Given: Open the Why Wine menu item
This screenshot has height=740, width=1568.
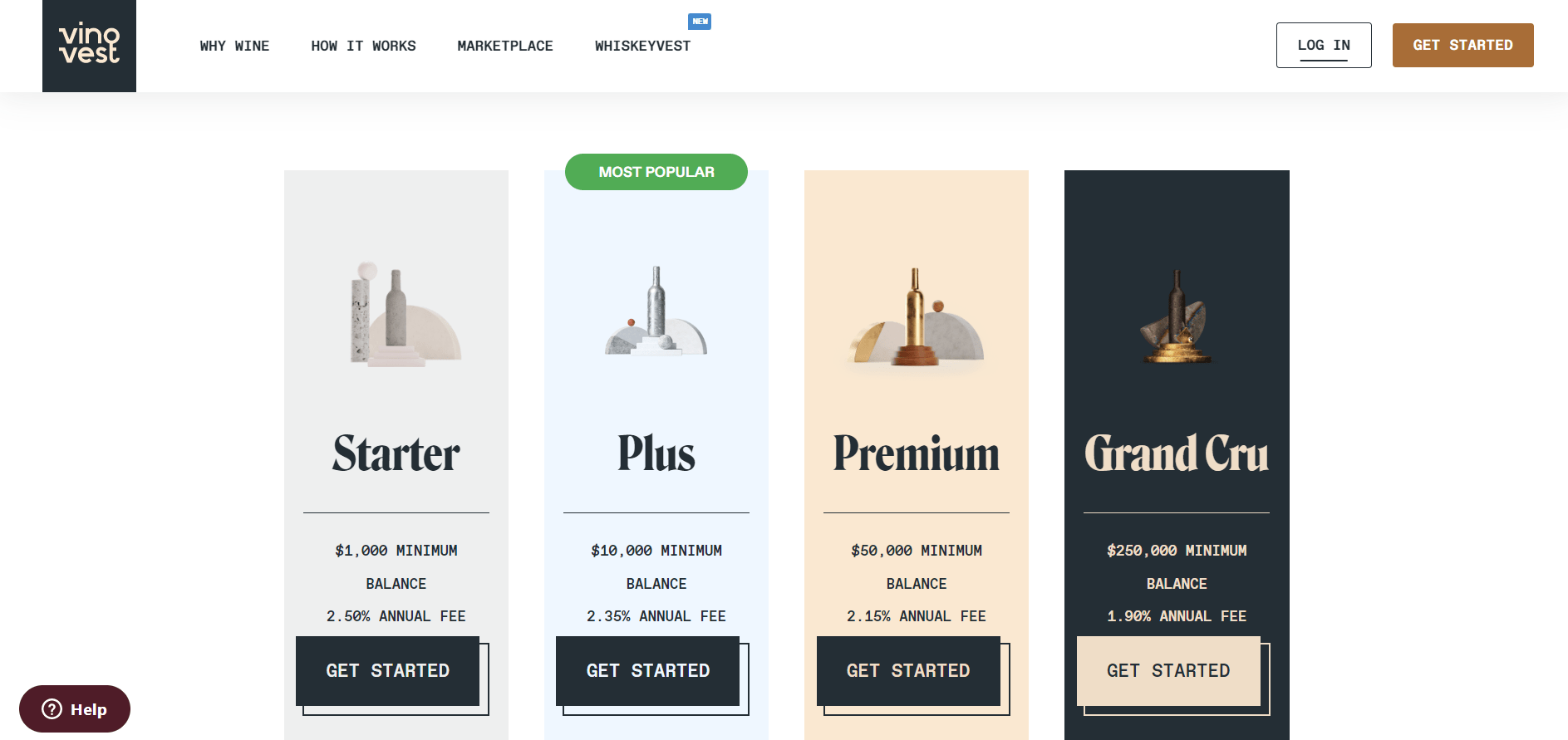Looking at the screenshot, I should pos(234,46).
